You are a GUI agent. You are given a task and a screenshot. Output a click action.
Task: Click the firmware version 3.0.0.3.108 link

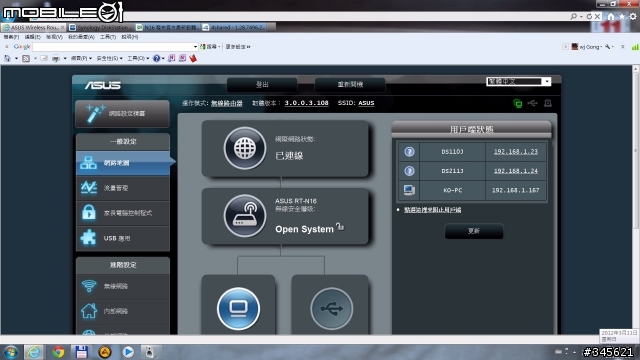point(307,103)
